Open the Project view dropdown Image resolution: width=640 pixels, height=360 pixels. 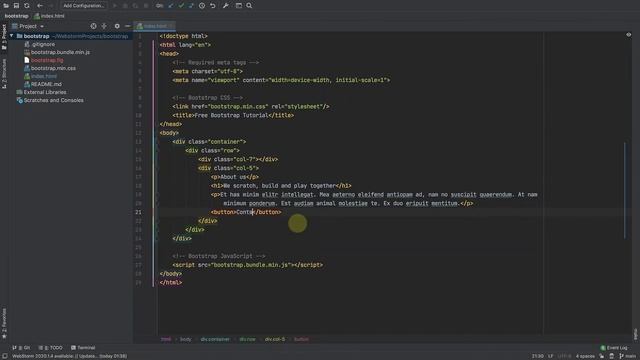[28, 26]
